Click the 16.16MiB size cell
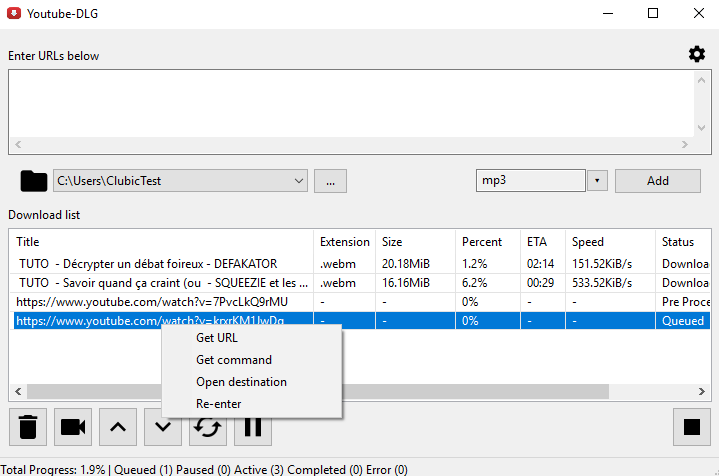Screen dimensions: 719x476 click(406, 283)
